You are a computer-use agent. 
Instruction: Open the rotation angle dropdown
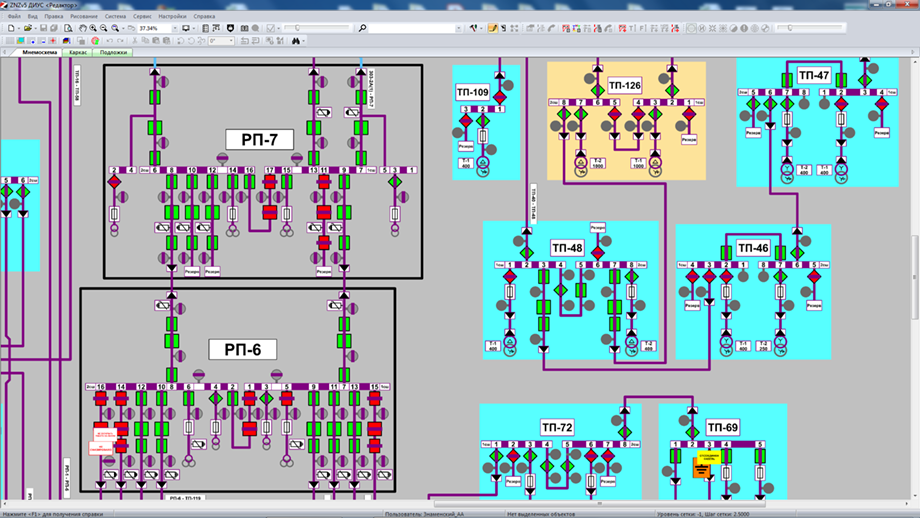pyautogui.click(x=231, y=41)
